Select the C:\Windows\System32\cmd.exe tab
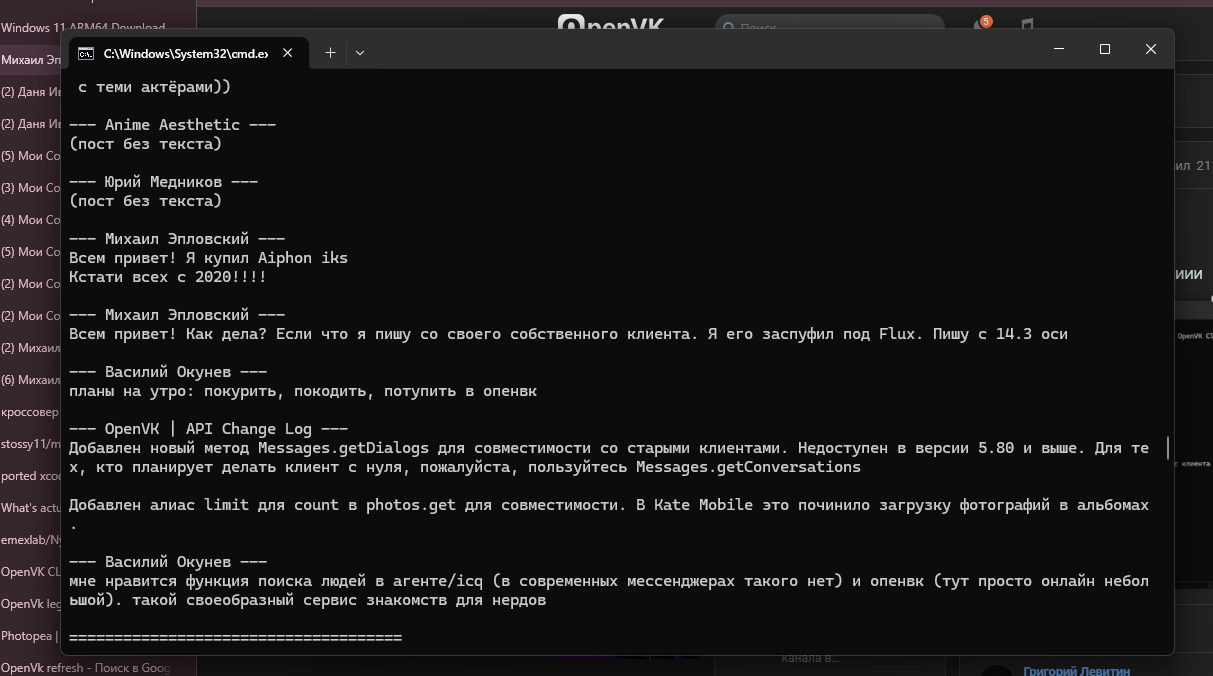 188,53
